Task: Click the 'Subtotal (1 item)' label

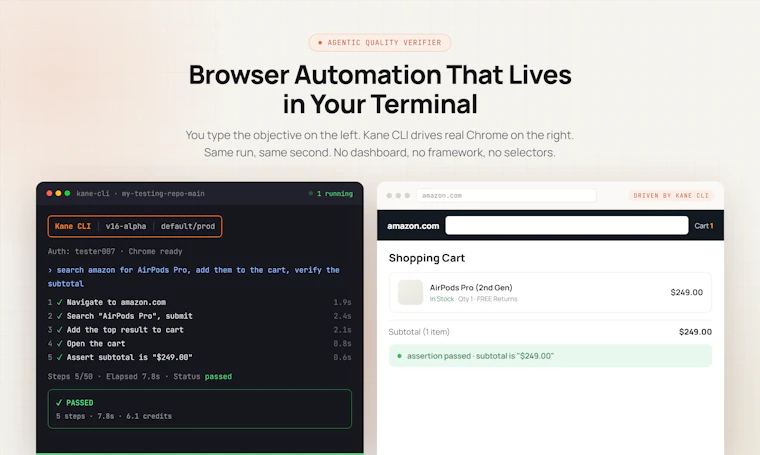Action: (419, 332)
